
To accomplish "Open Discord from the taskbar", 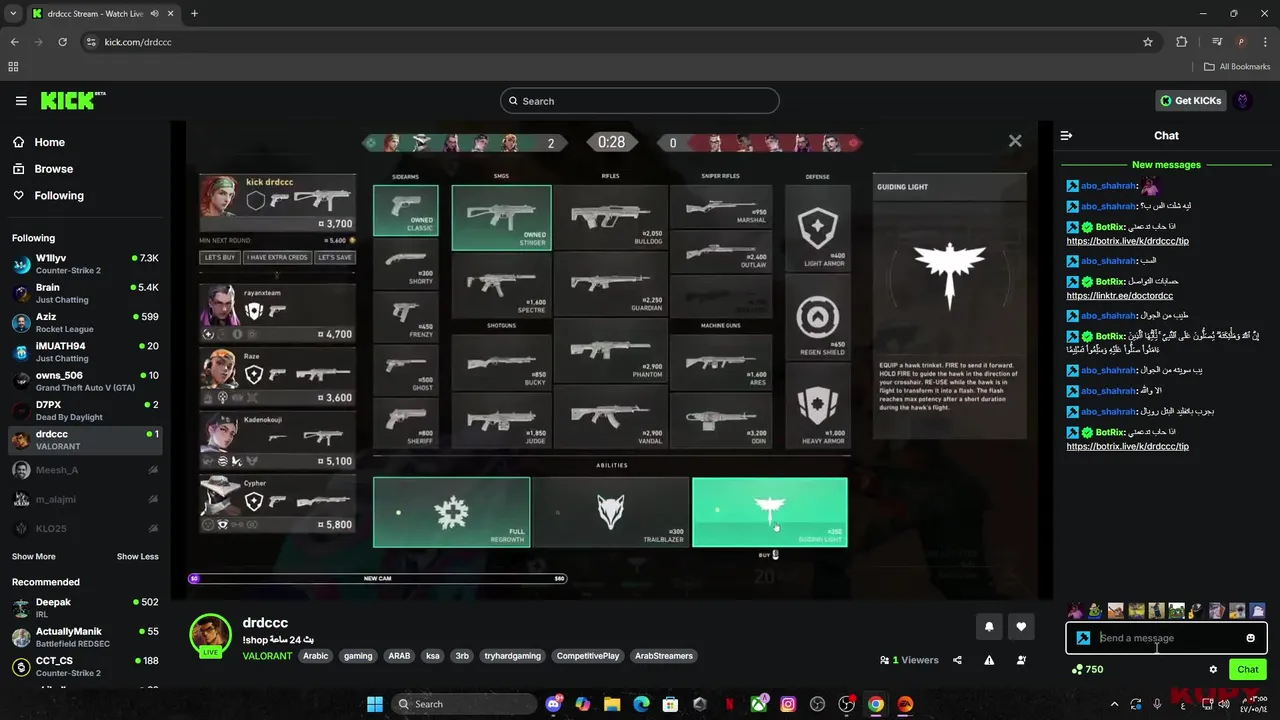I will (x=554, y=704).
